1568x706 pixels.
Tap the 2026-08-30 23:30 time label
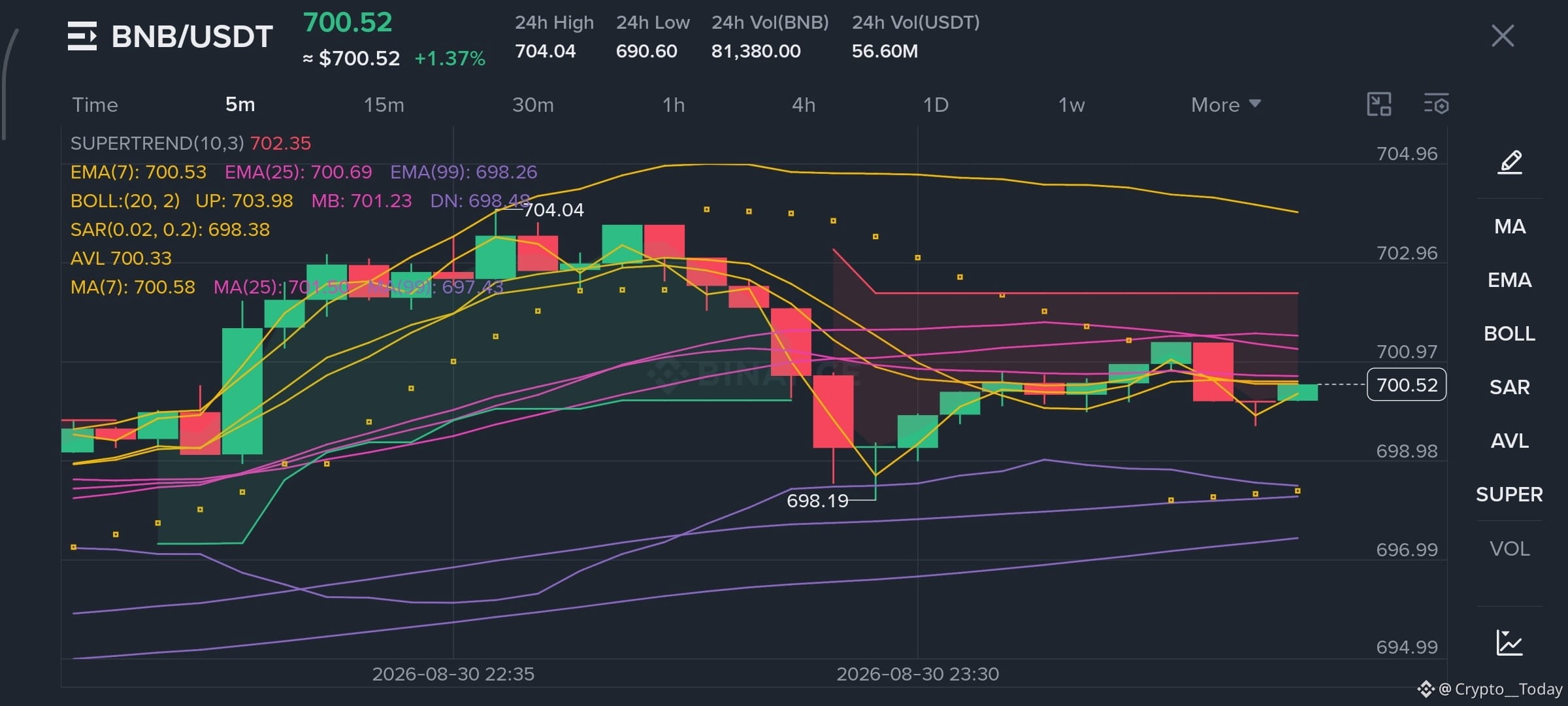(918, 674)
